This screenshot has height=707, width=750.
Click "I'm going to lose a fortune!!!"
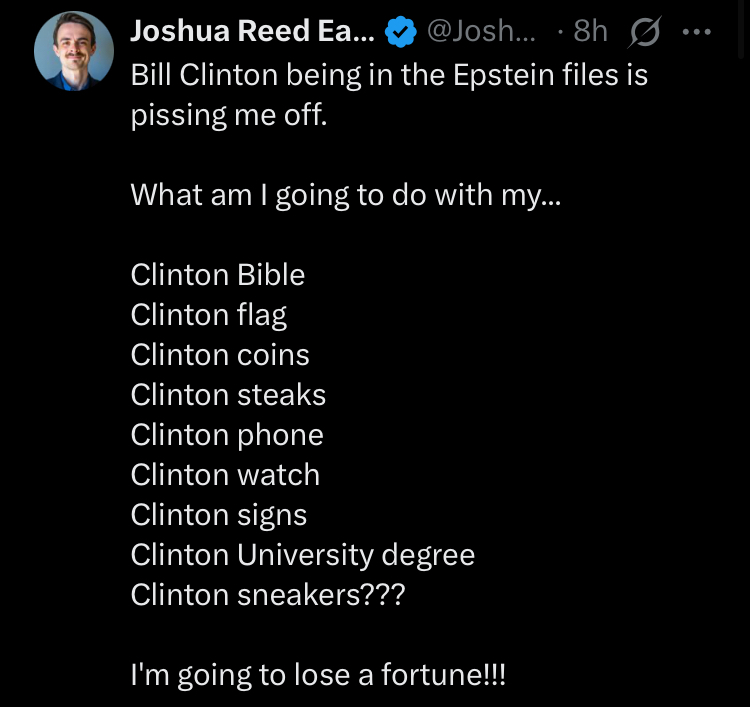point(319,675)
